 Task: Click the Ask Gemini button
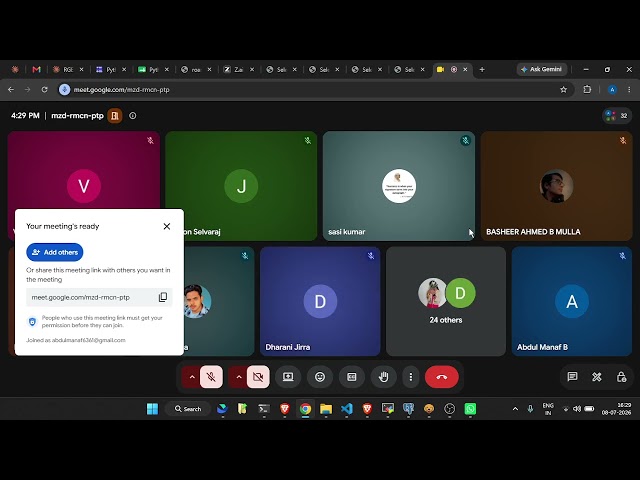[542, 69]
